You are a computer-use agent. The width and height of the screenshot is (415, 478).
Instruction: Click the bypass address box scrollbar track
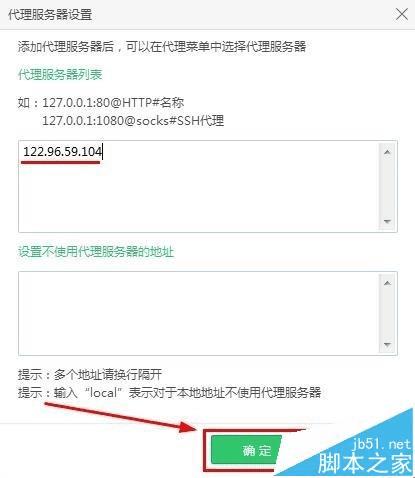click(x=387, y=314)
